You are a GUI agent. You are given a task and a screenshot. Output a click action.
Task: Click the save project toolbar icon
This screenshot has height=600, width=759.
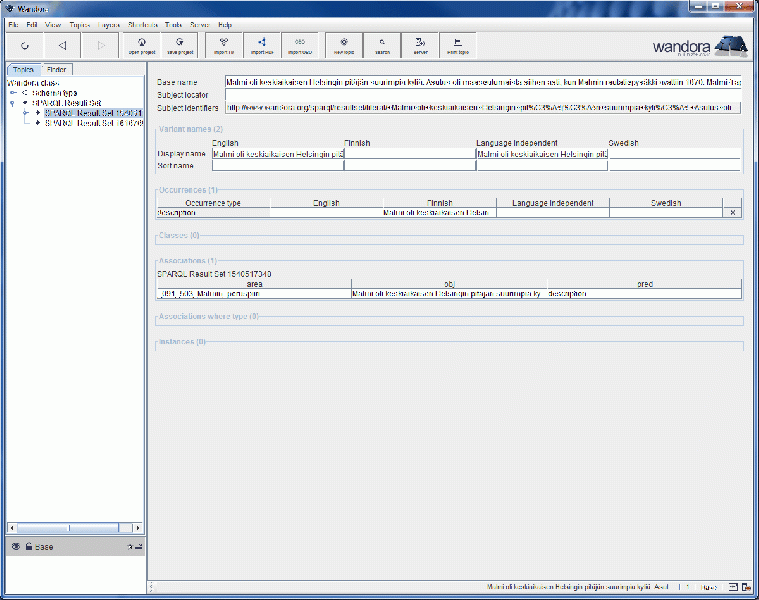[180, 45]
